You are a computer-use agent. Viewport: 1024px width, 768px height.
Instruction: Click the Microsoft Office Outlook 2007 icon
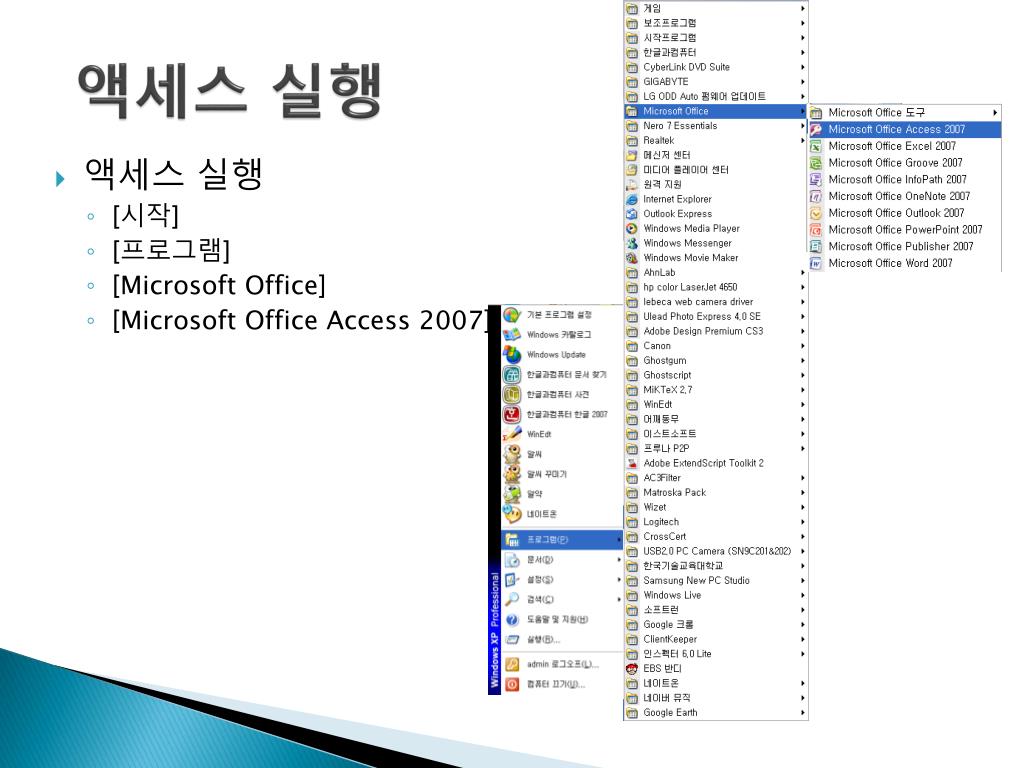pos(816,214)
